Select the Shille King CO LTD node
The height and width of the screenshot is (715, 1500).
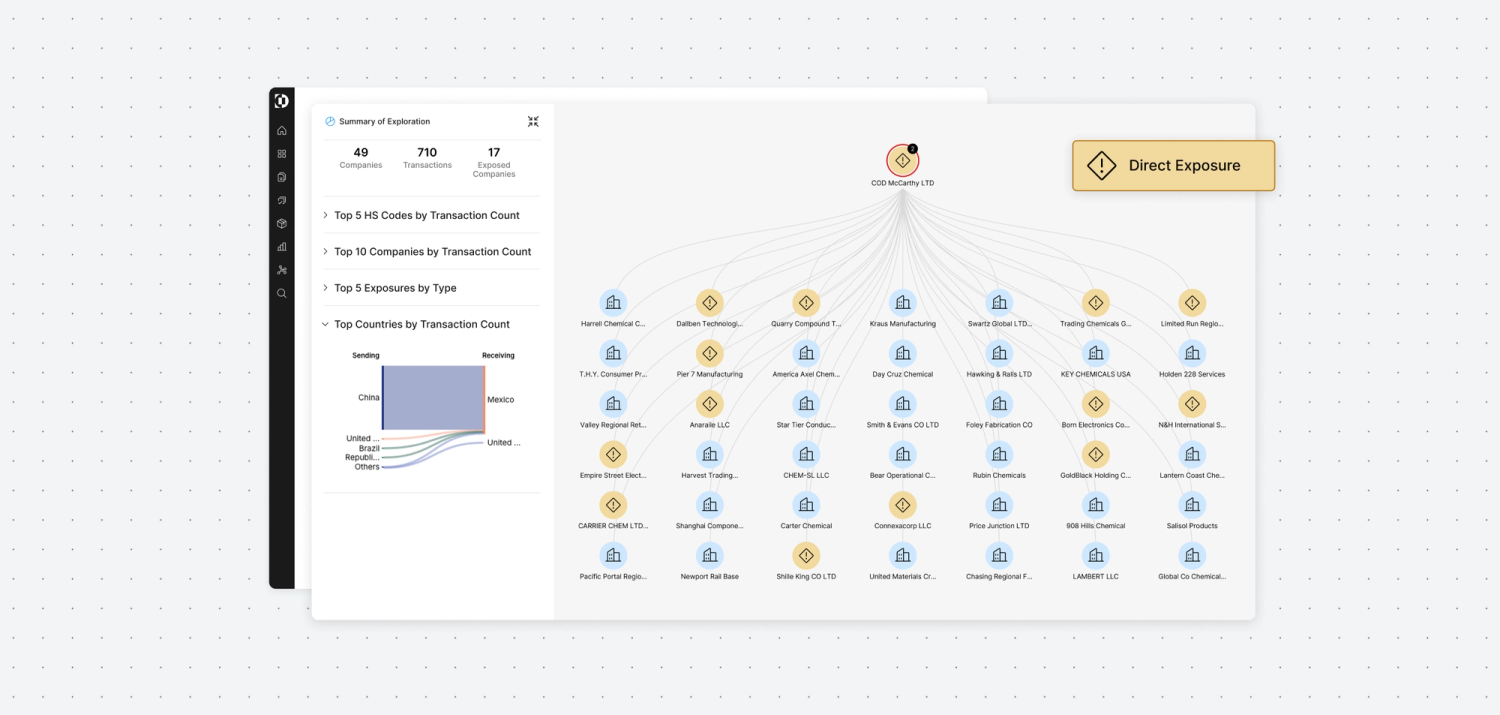[x=806, y=555]
